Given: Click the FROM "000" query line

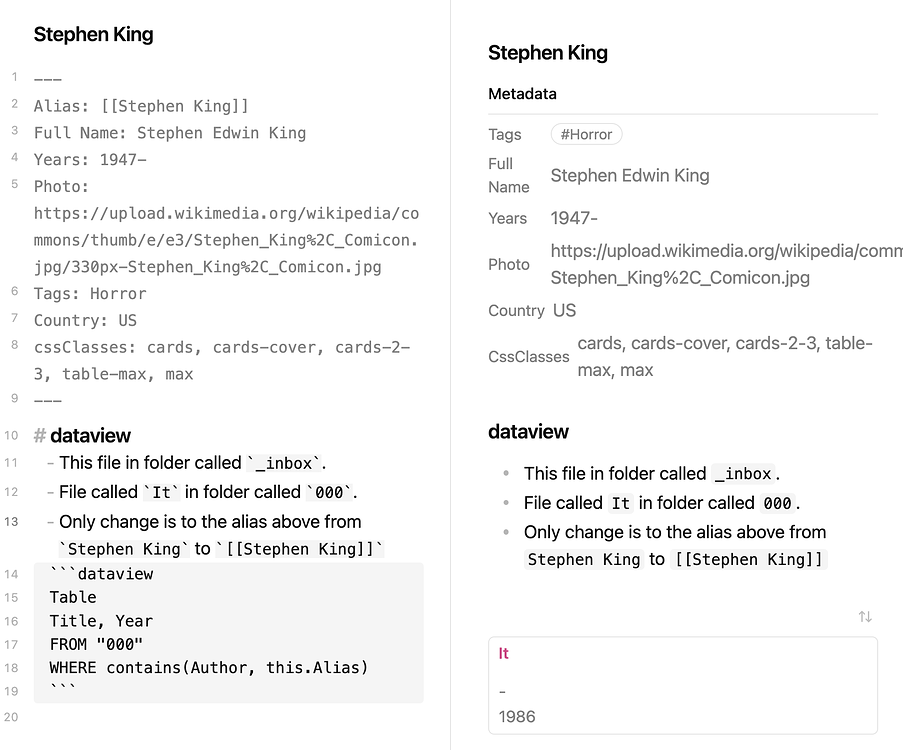Looking at the screenshot, I should [x=96, y=644].
